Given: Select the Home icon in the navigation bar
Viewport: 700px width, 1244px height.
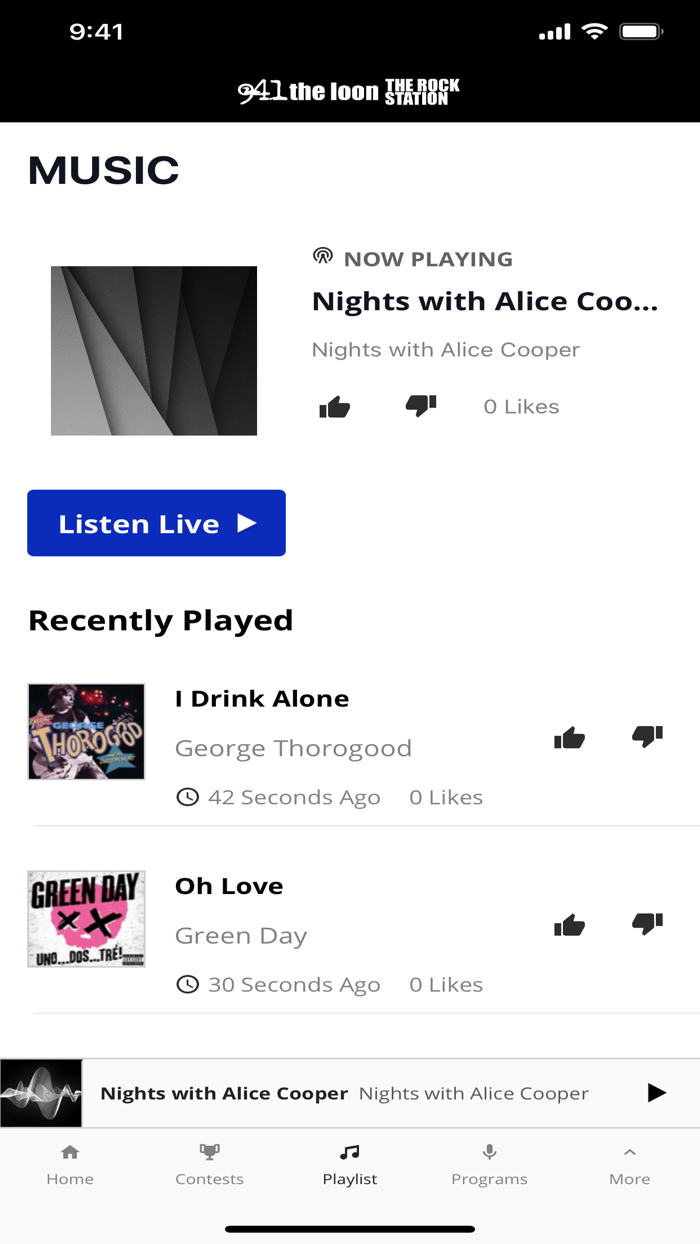Looking at the screenshot, I should coord(70,1151).
